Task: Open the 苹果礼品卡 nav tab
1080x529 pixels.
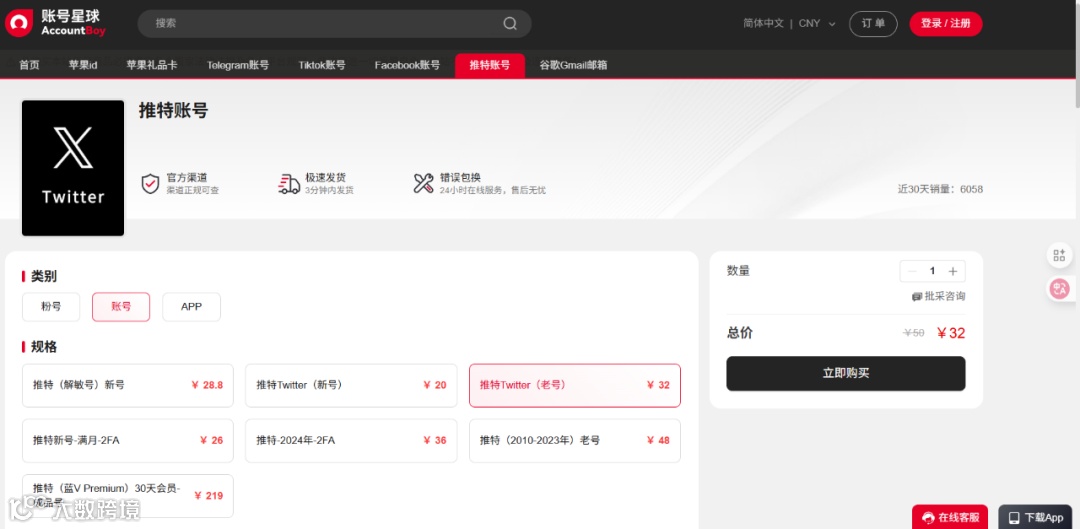Action: pos(152,65)
